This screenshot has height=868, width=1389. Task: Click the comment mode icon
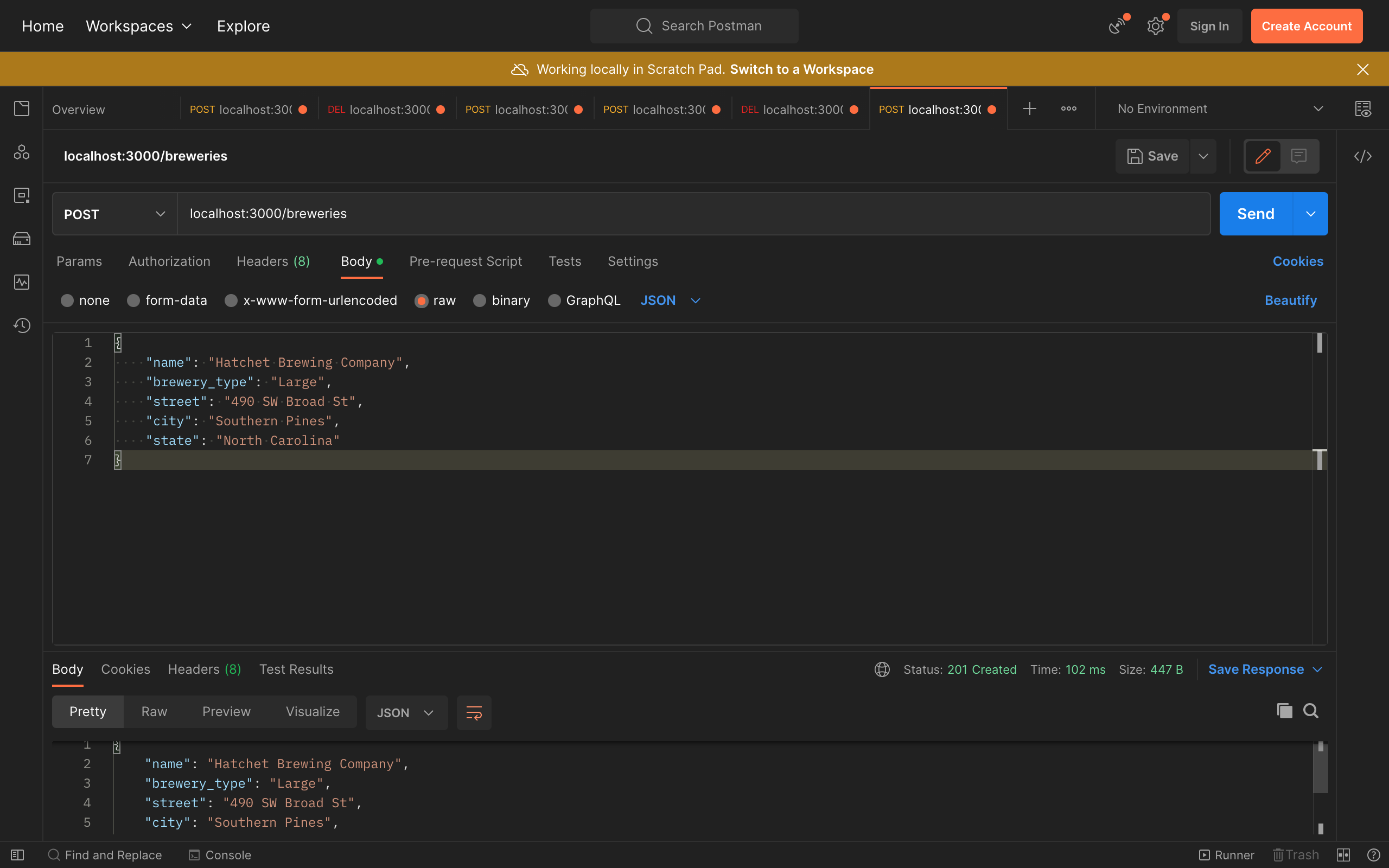tap(1299, 156)
